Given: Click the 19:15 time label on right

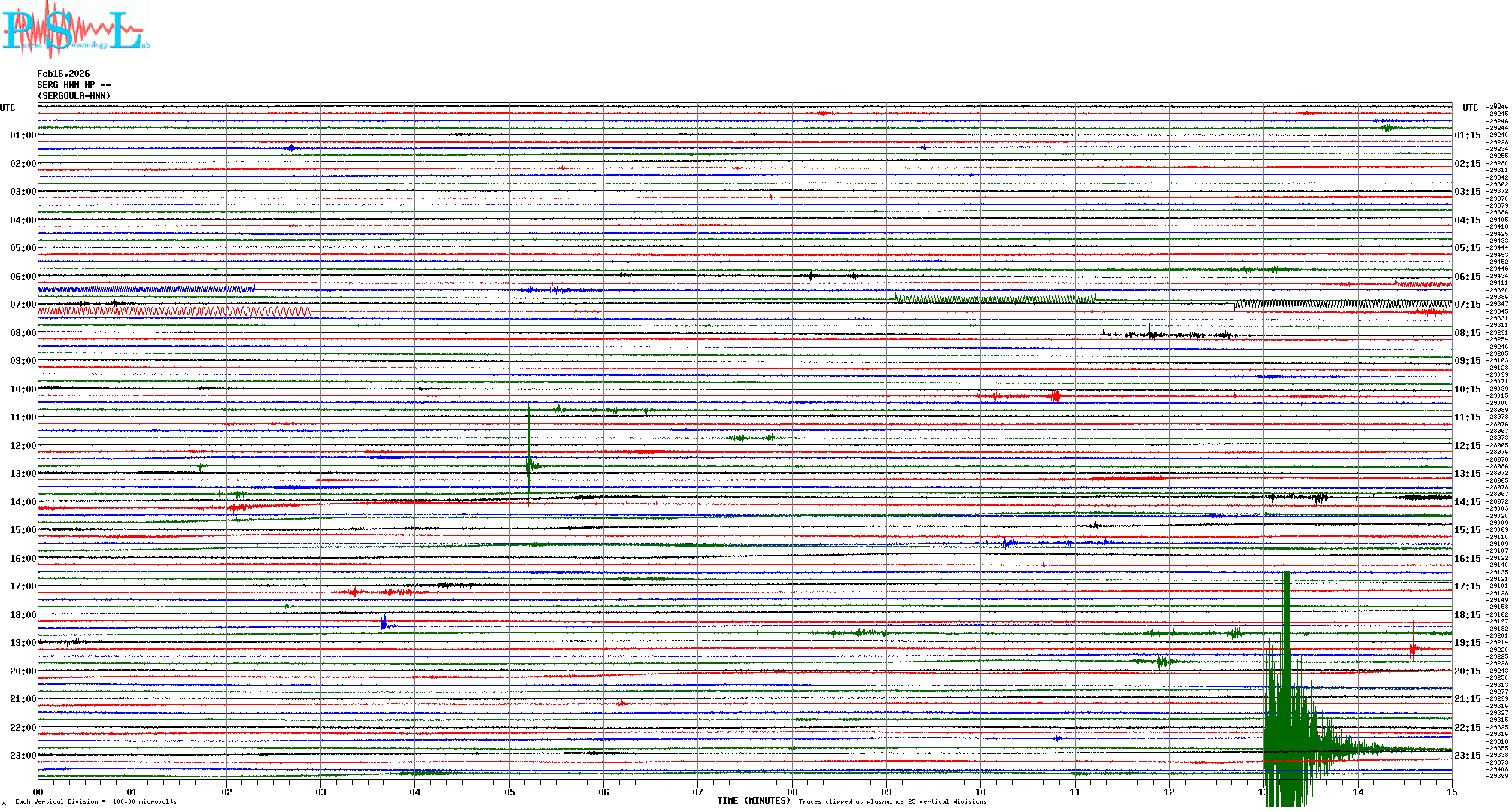Looking at the screenshot, I should (x=1467, y=643).
